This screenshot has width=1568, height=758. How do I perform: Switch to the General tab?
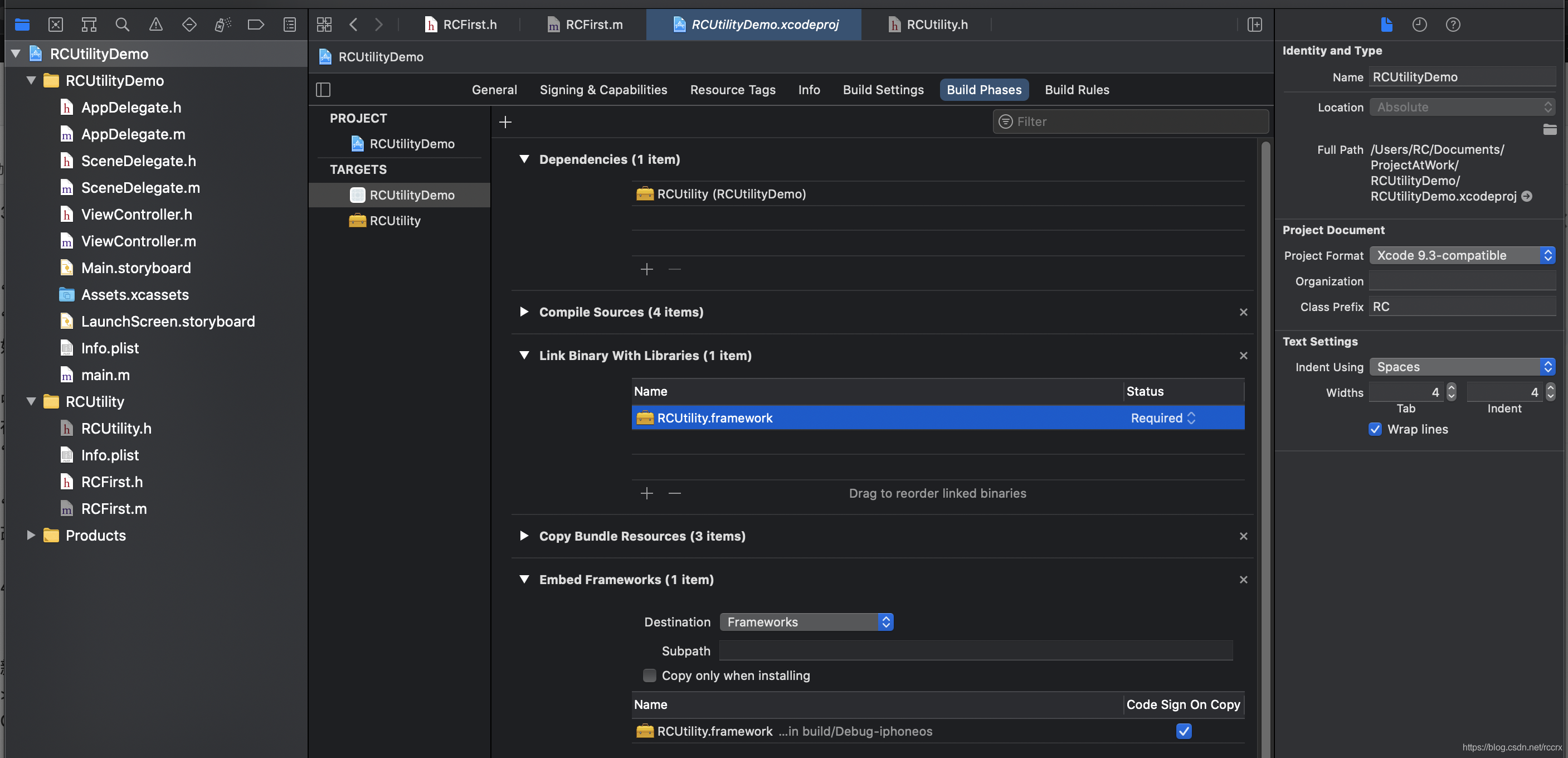click(494, 90)
